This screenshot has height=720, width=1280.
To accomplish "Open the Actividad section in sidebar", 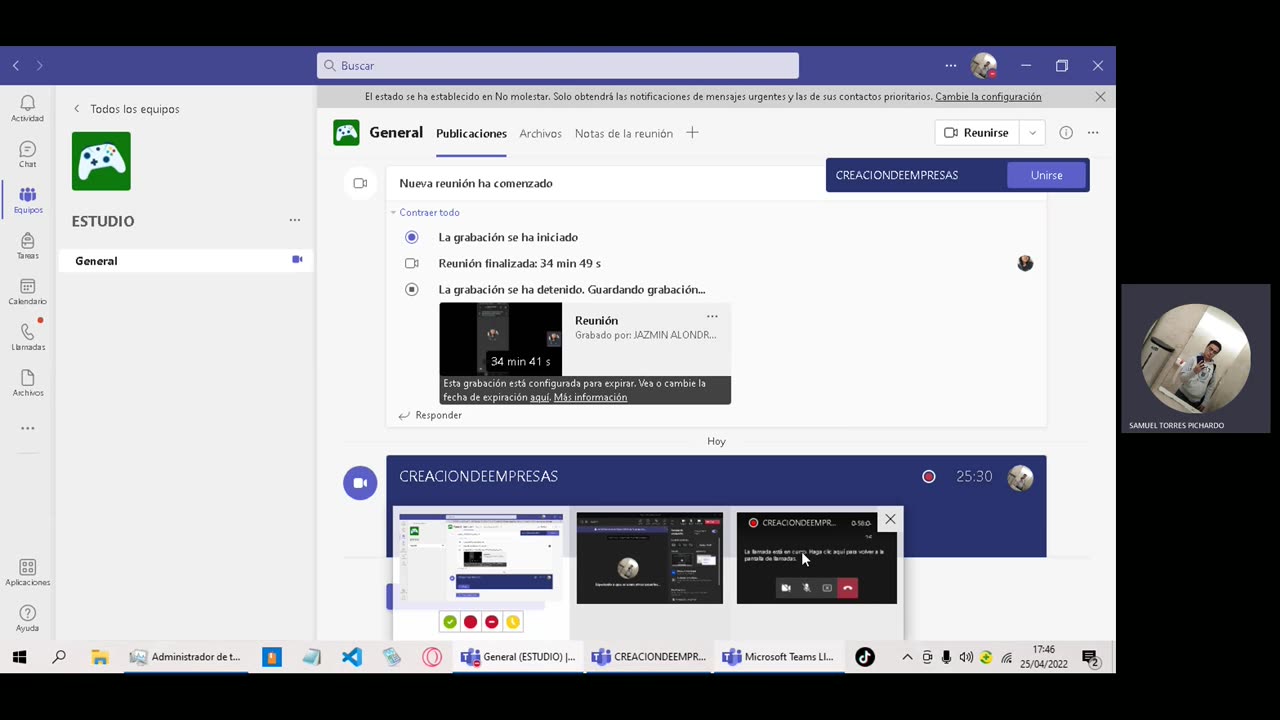I will [x=27, y=108].
